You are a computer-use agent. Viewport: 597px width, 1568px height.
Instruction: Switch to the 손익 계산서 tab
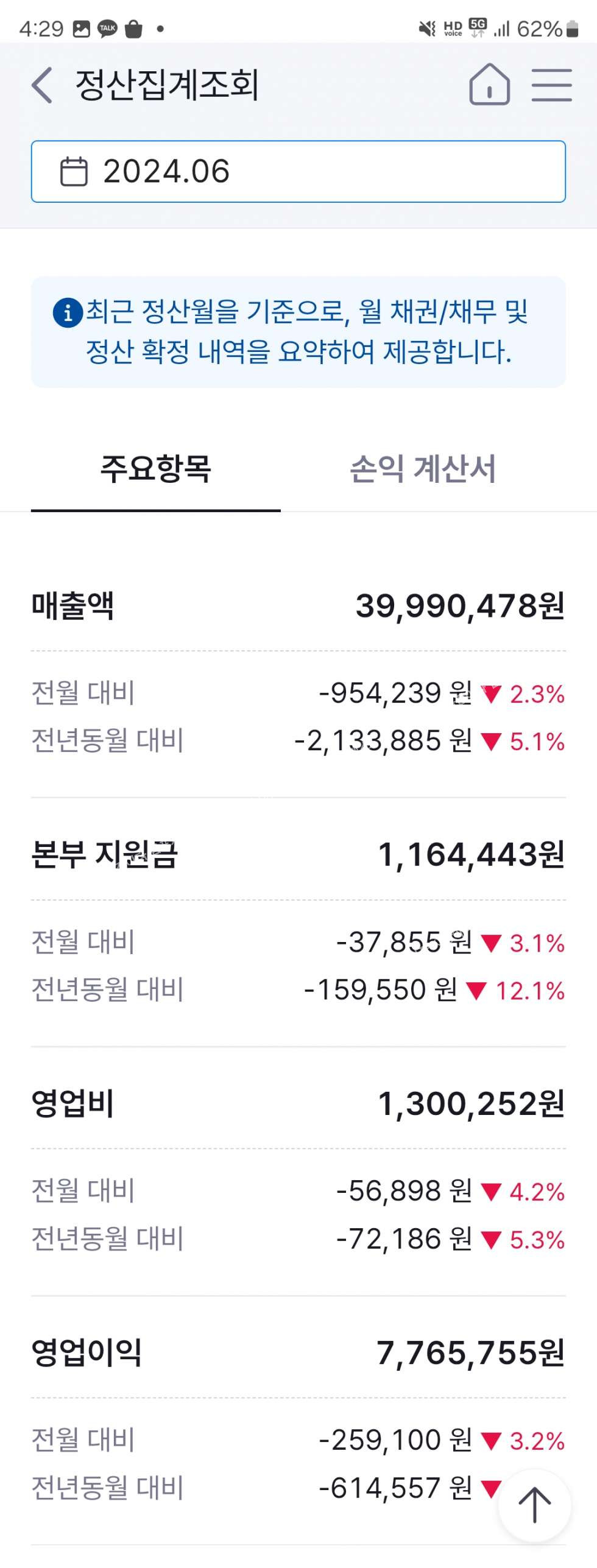point(423,469)
